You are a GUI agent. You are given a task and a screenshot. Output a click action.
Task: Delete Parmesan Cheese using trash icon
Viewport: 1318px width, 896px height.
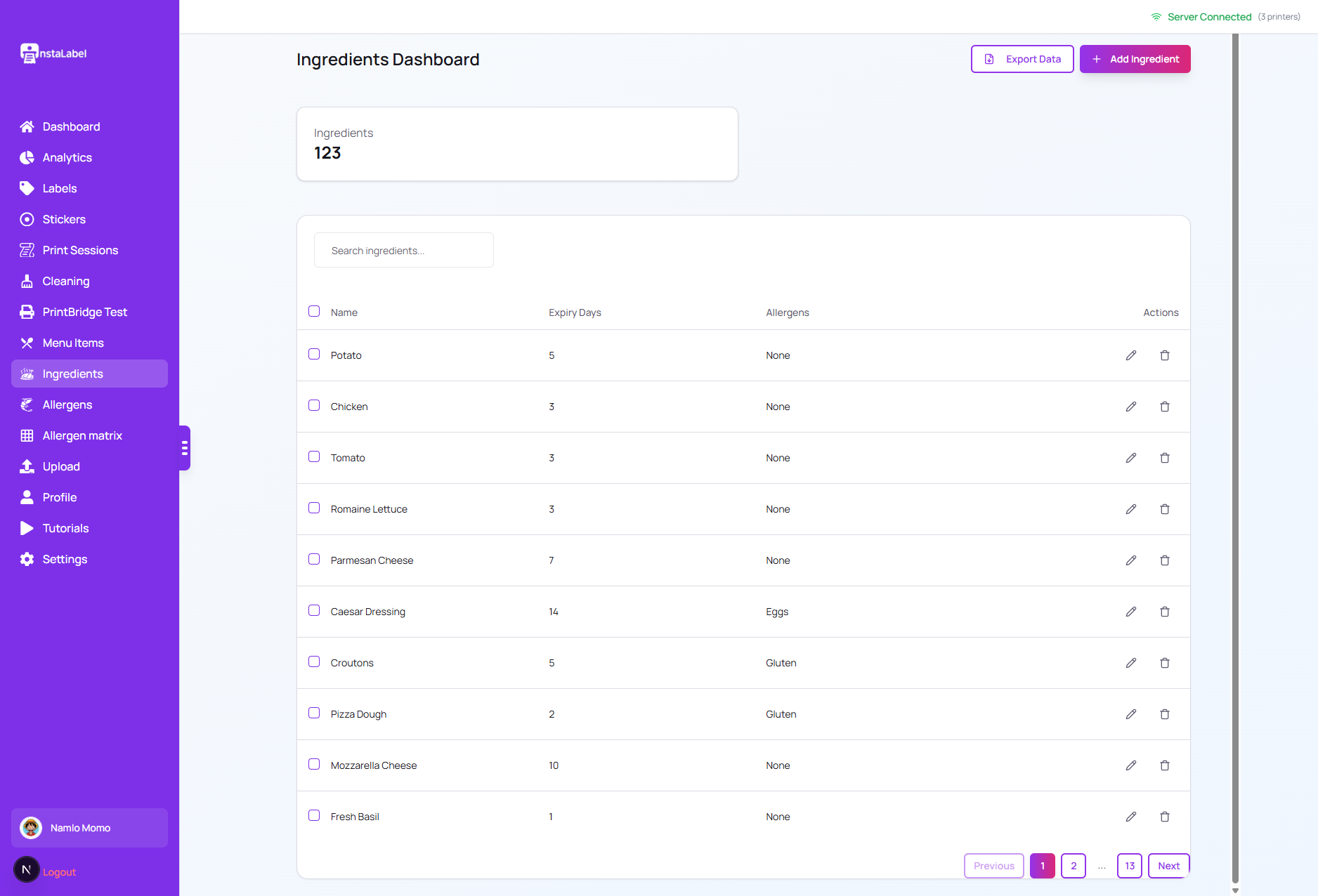[1164, 560]
